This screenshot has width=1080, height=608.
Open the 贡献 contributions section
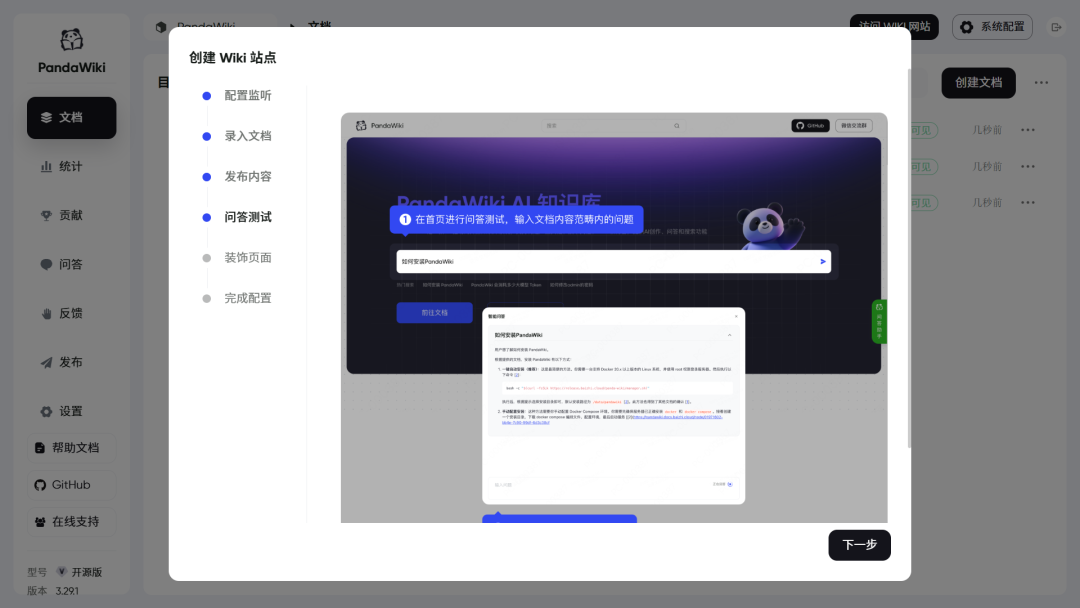72,216
